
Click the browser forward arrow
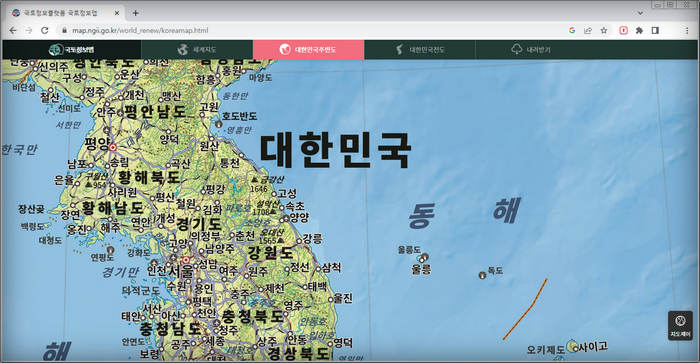(x=29, y=30)
